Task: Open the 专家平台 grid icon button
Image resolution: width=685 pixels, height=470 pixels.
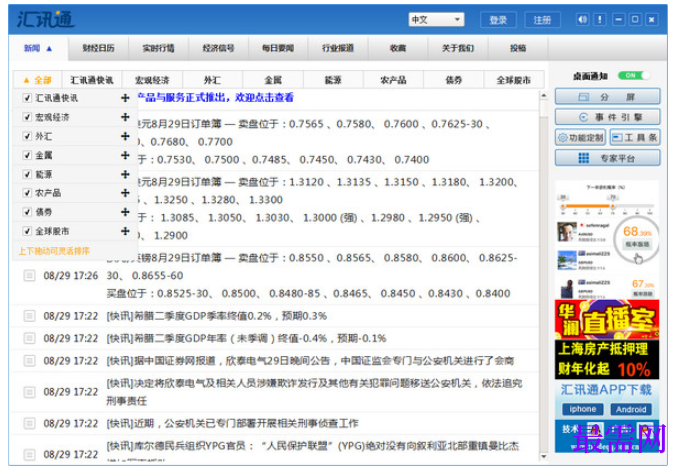Action: click(x=607, y=158)
